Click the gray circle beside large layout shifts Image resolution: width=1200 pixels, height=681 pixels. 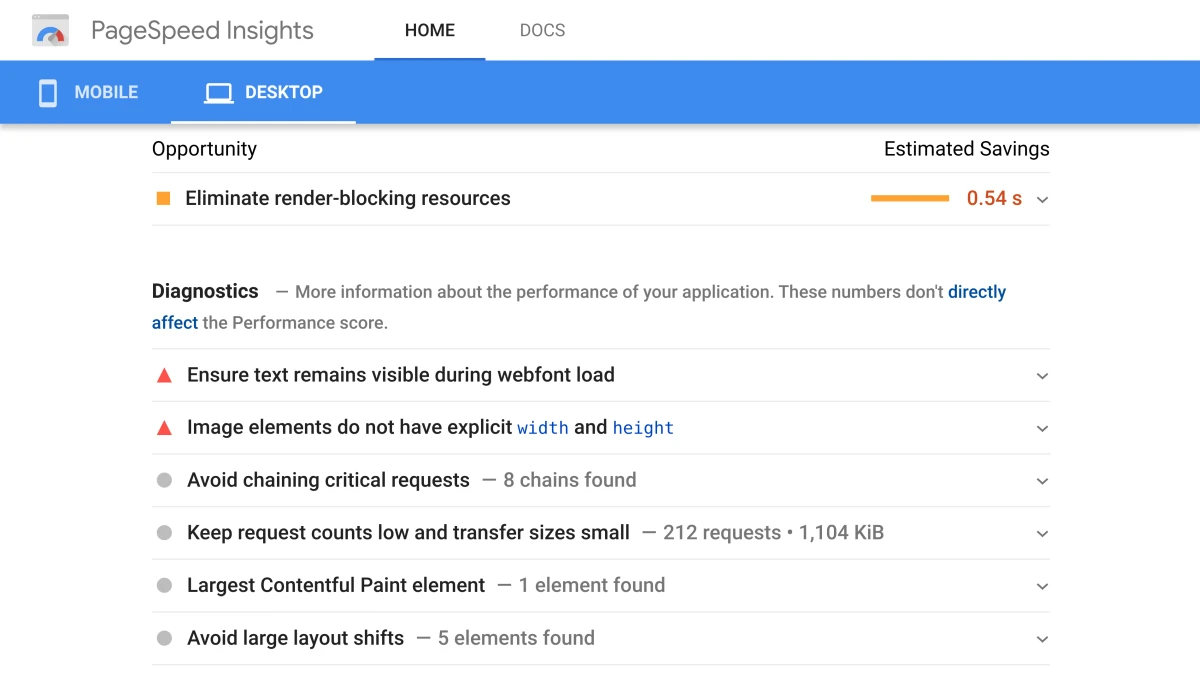(163, 638)
